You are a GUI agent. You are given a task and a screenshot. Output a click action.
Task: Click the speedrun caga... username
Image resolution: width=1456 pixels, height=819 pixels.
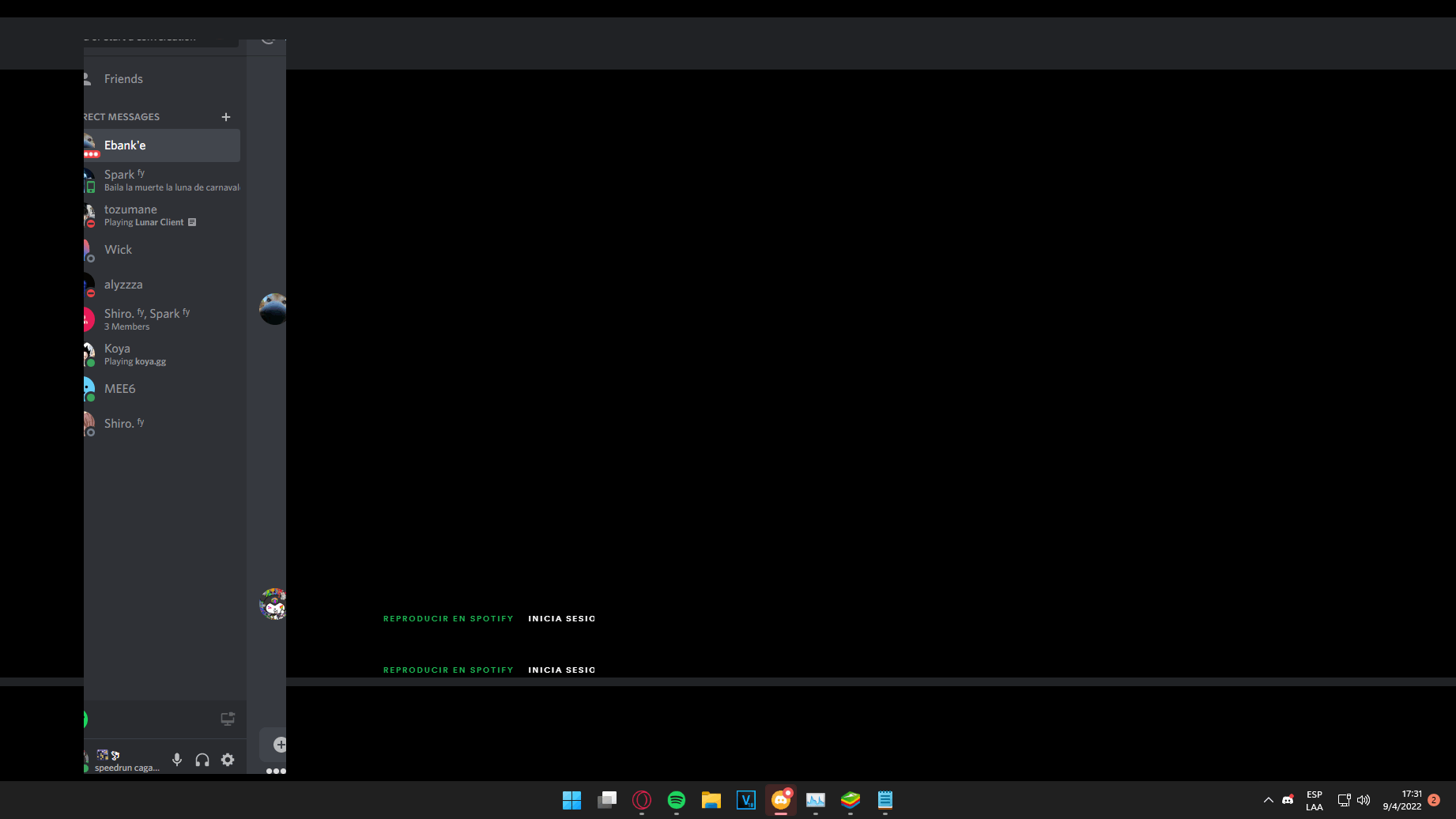127,768
